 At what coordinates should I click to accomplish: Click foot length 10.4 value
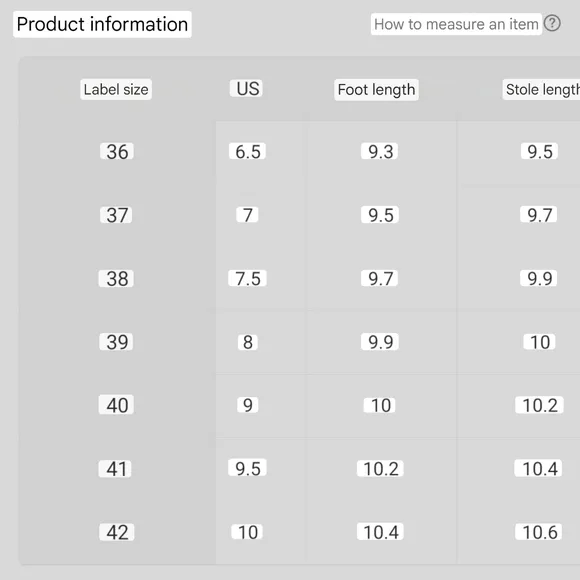(381, 532)
